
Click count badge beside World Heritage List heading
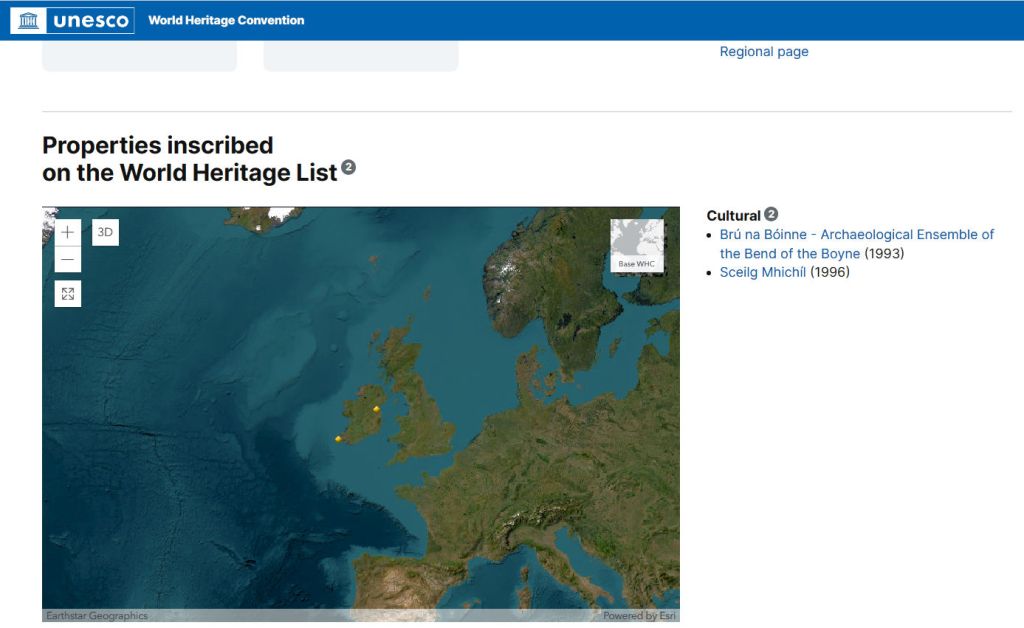click(x=348, y=167)
